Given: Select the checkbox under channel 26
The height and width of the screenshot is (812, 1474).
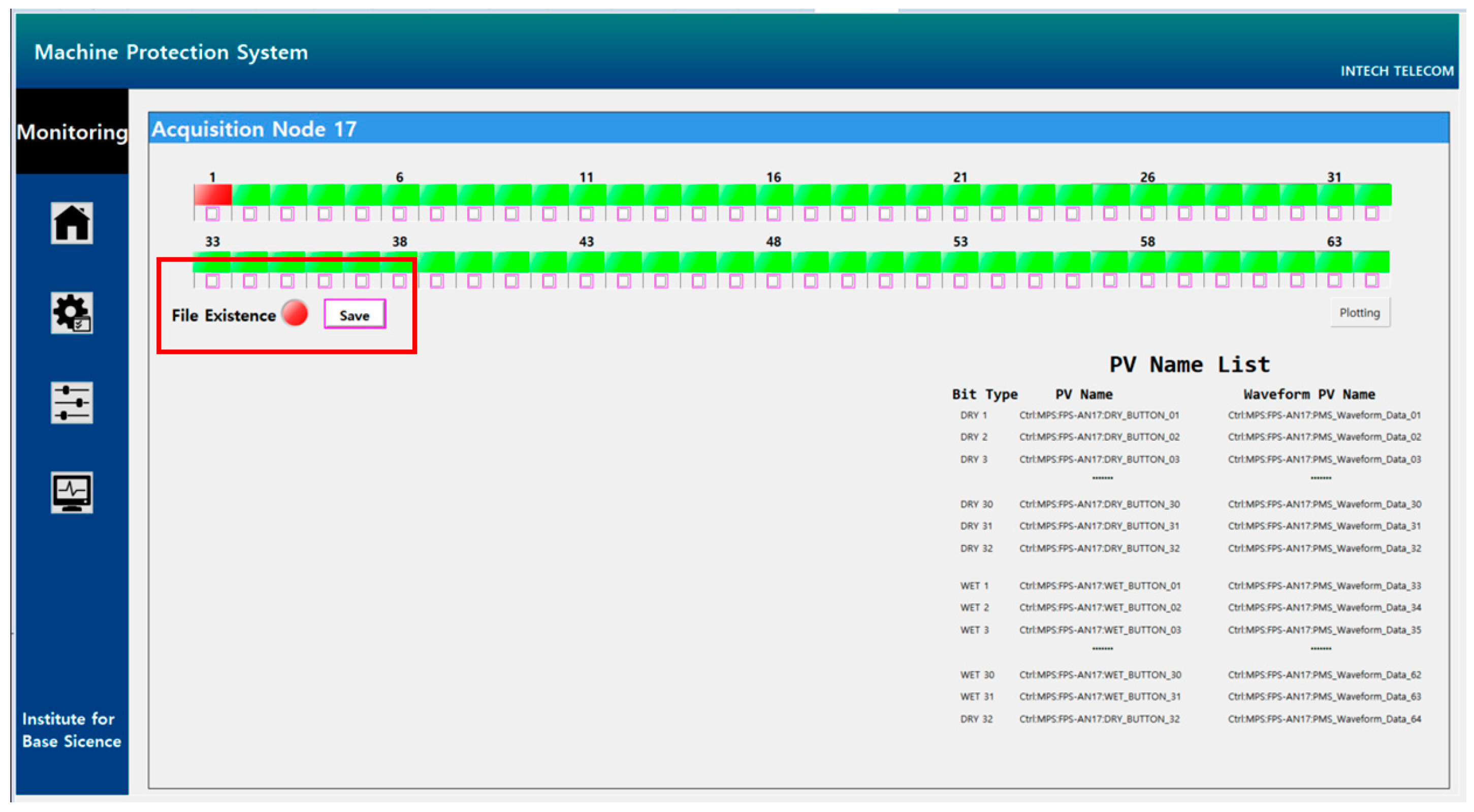Looking at the screenshot, I should 1147,213.
